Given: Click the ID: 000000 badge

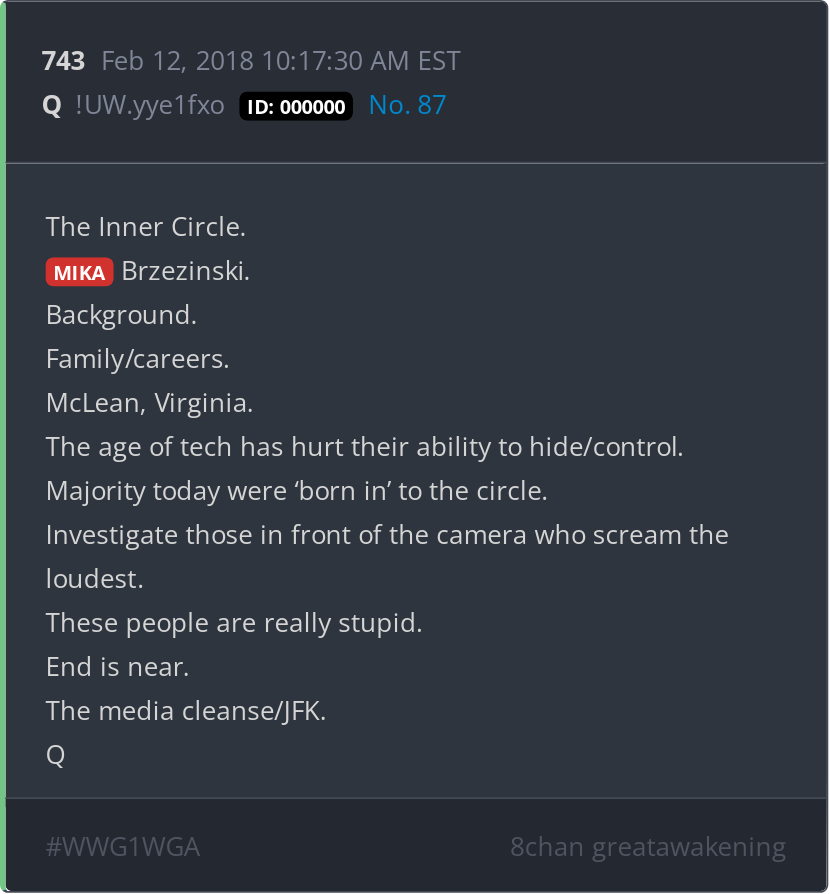Looking at the screenshot, I should pos(296,106).
